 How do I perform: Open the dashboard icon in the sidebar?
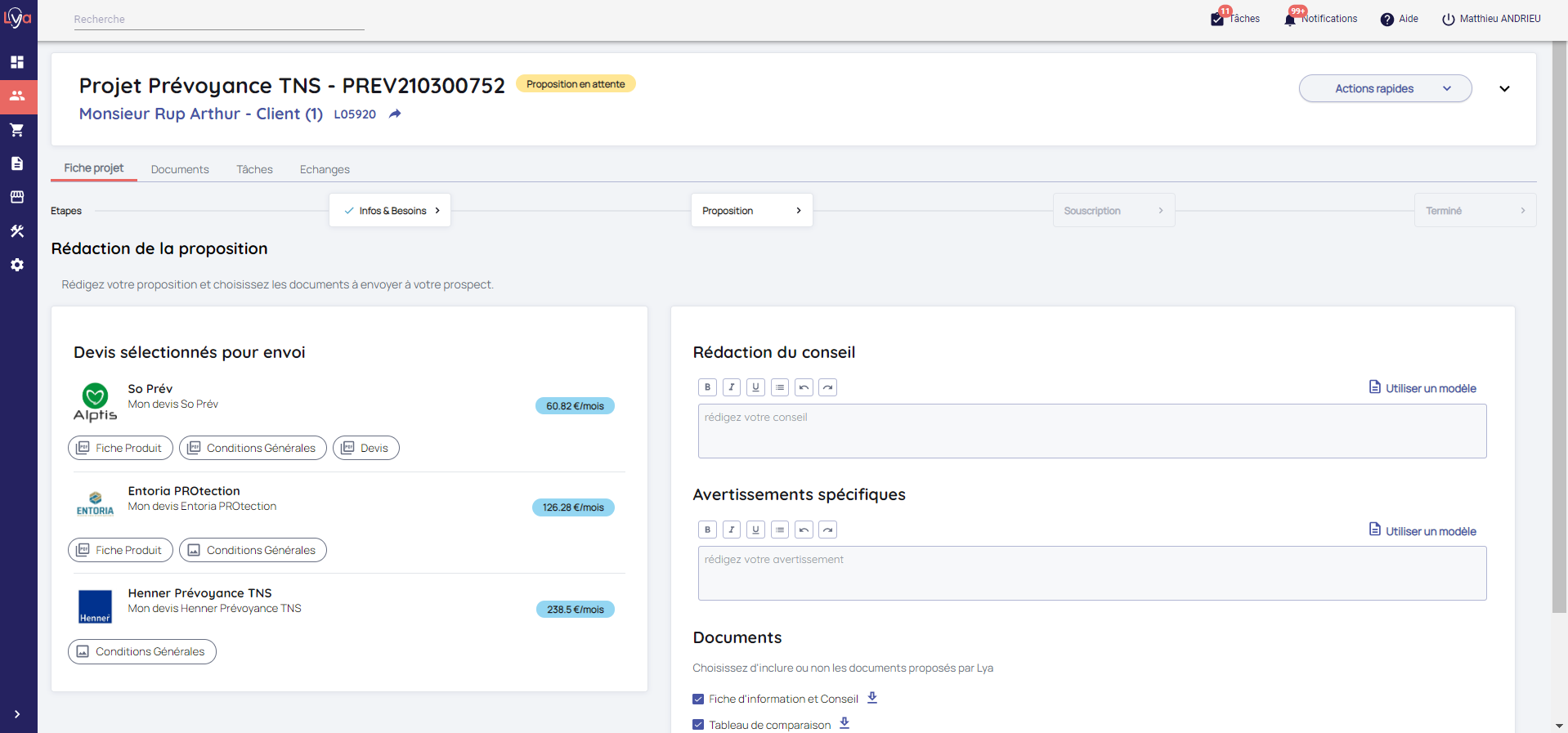click(x=17, y=62)
